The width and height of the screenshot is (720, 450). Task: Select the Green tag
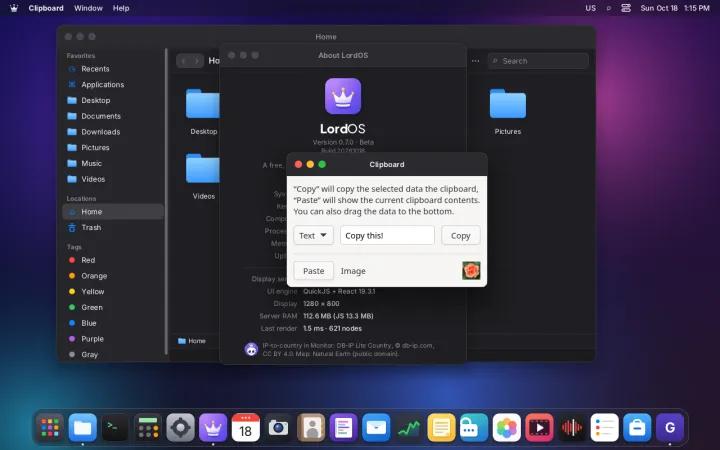coord(113,307)
